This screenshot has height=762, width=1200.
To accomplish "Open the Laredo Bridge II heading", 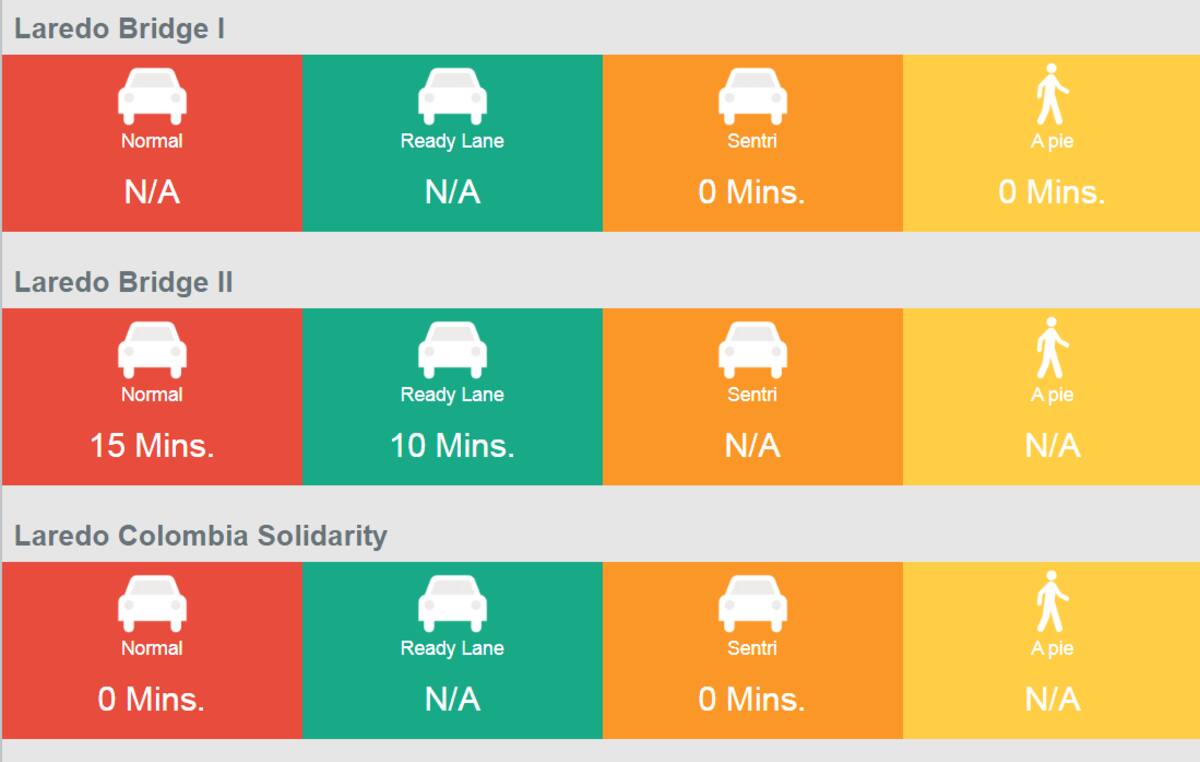I will point(123,283).
